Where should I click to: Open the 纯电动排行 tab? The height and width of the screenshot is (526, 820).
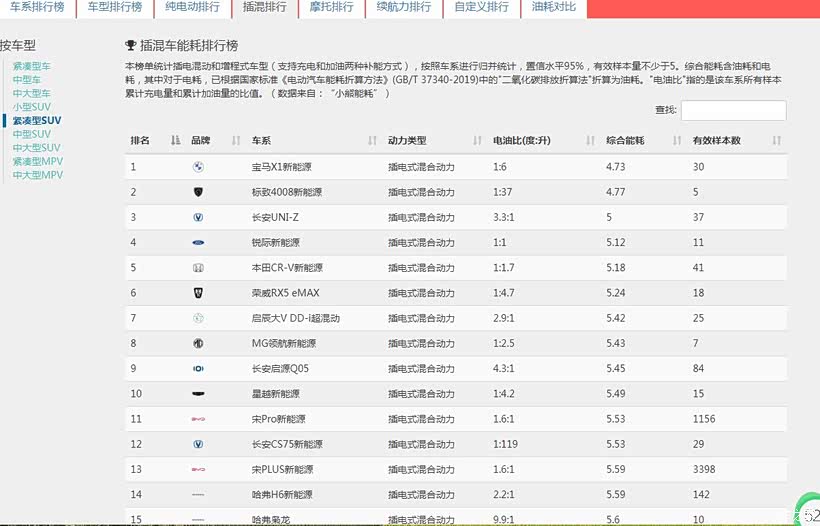point(192,7)
